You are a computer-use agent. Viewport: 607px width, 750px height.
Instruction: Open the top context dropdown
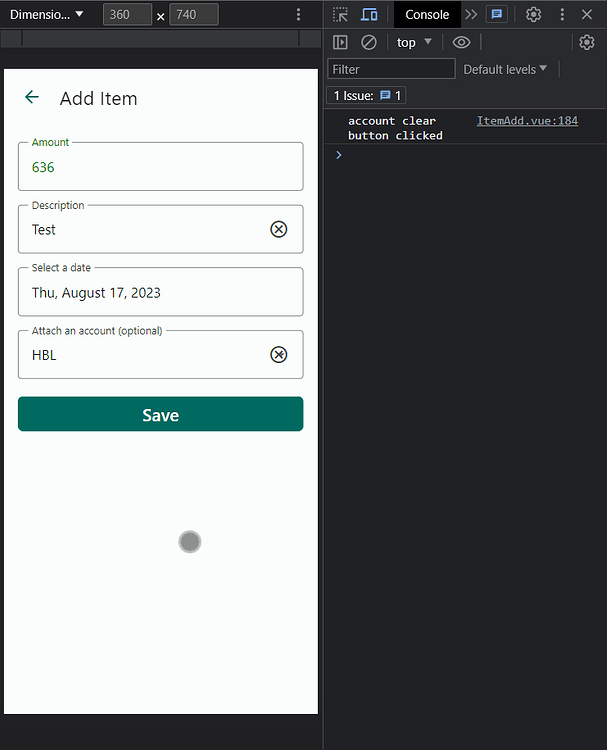tap(414, 43)
